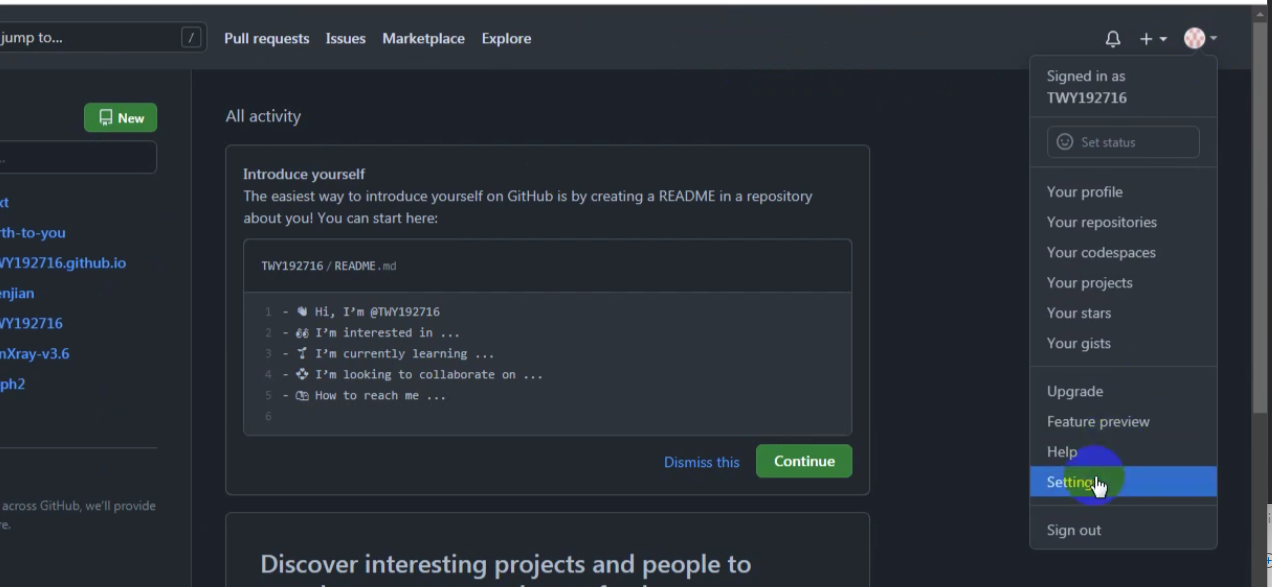Select Settings from user menu
The image size is (1272, 587).
(1123, 482)
